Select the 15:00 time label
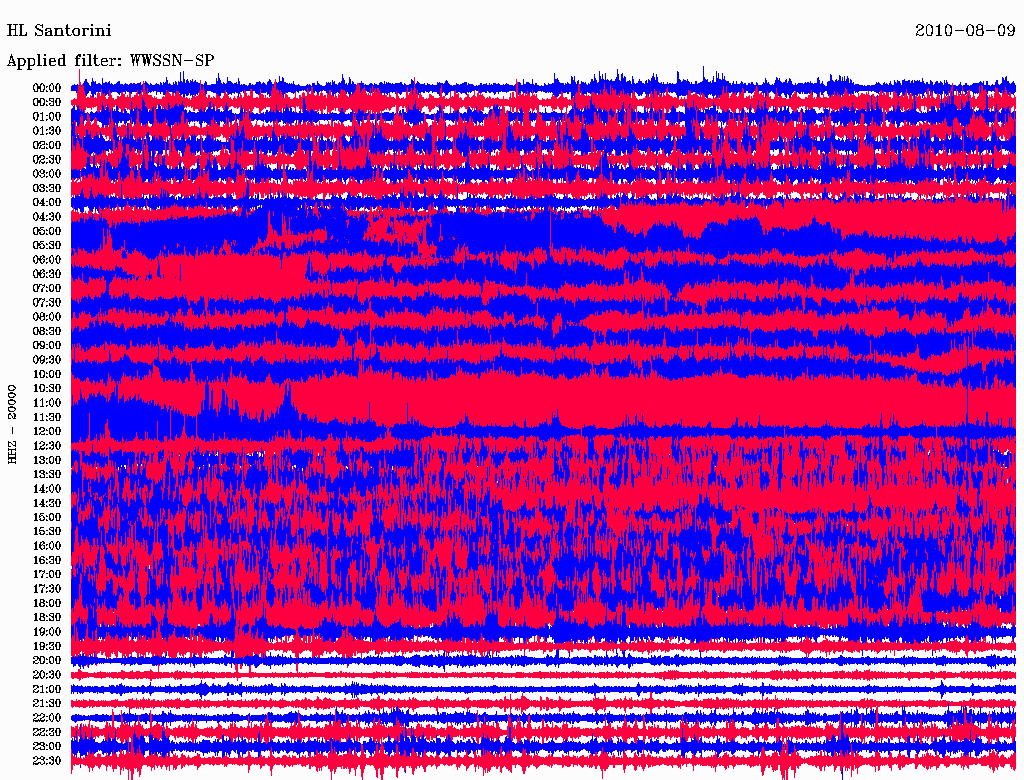 point(46,517)
